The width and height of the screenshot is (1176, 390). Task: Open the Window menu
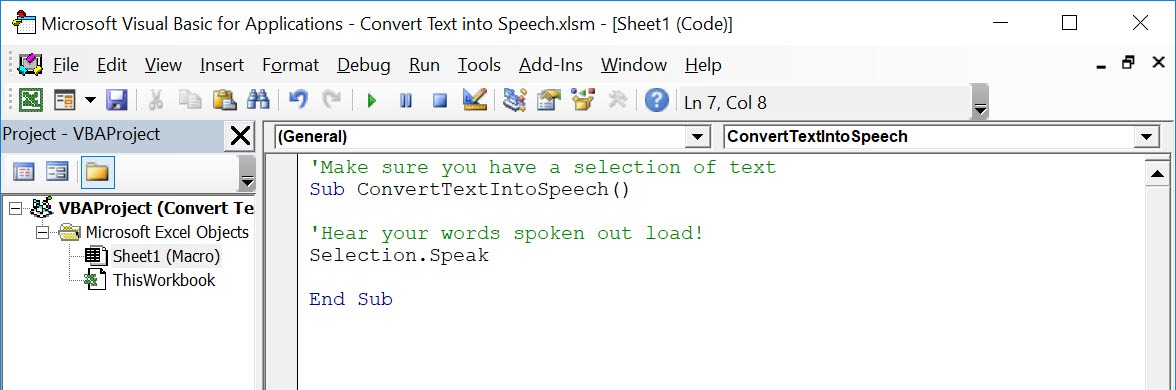point(634,65)
